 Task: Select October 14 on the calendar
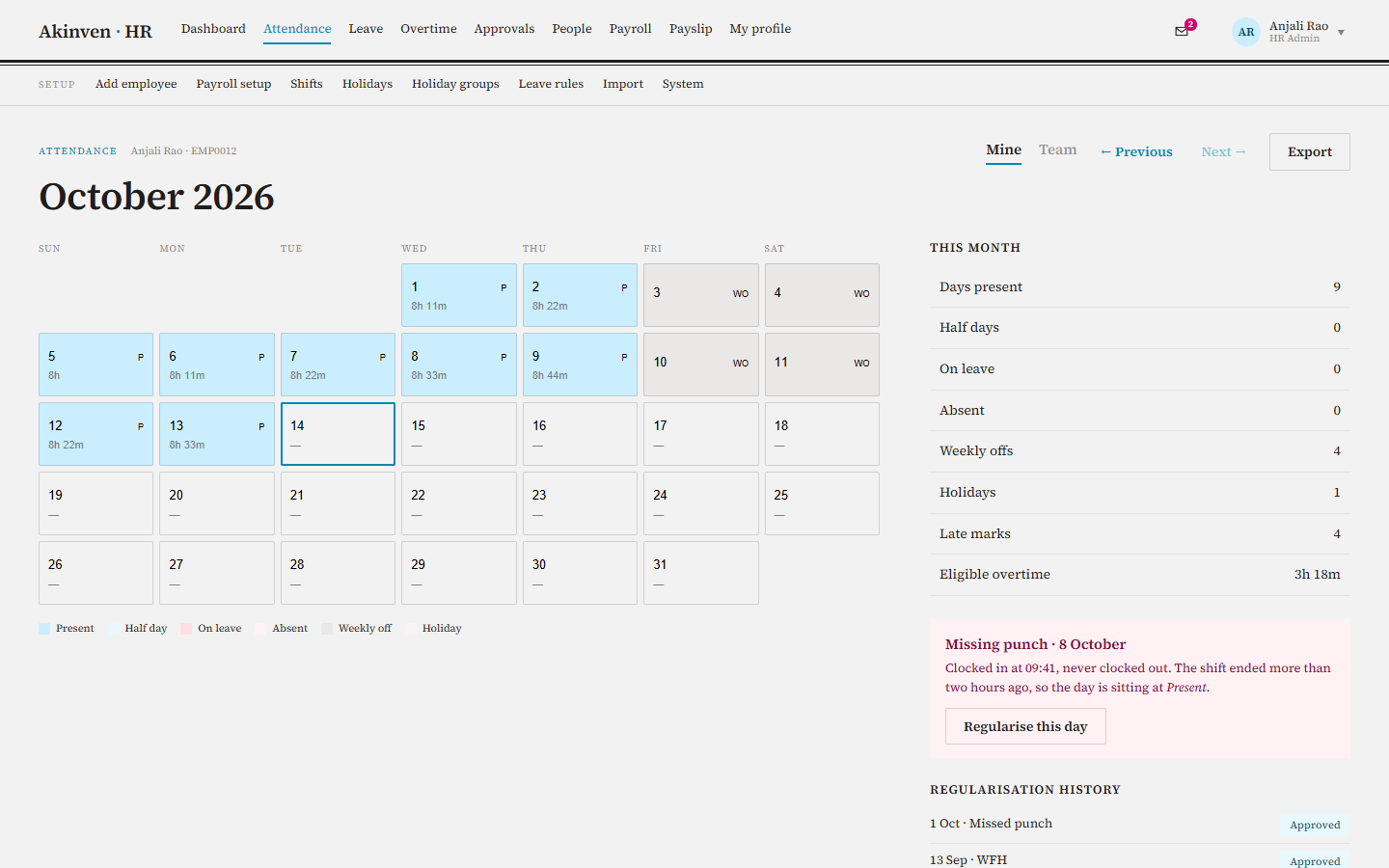pyautogui.click(x=338, y=434)
